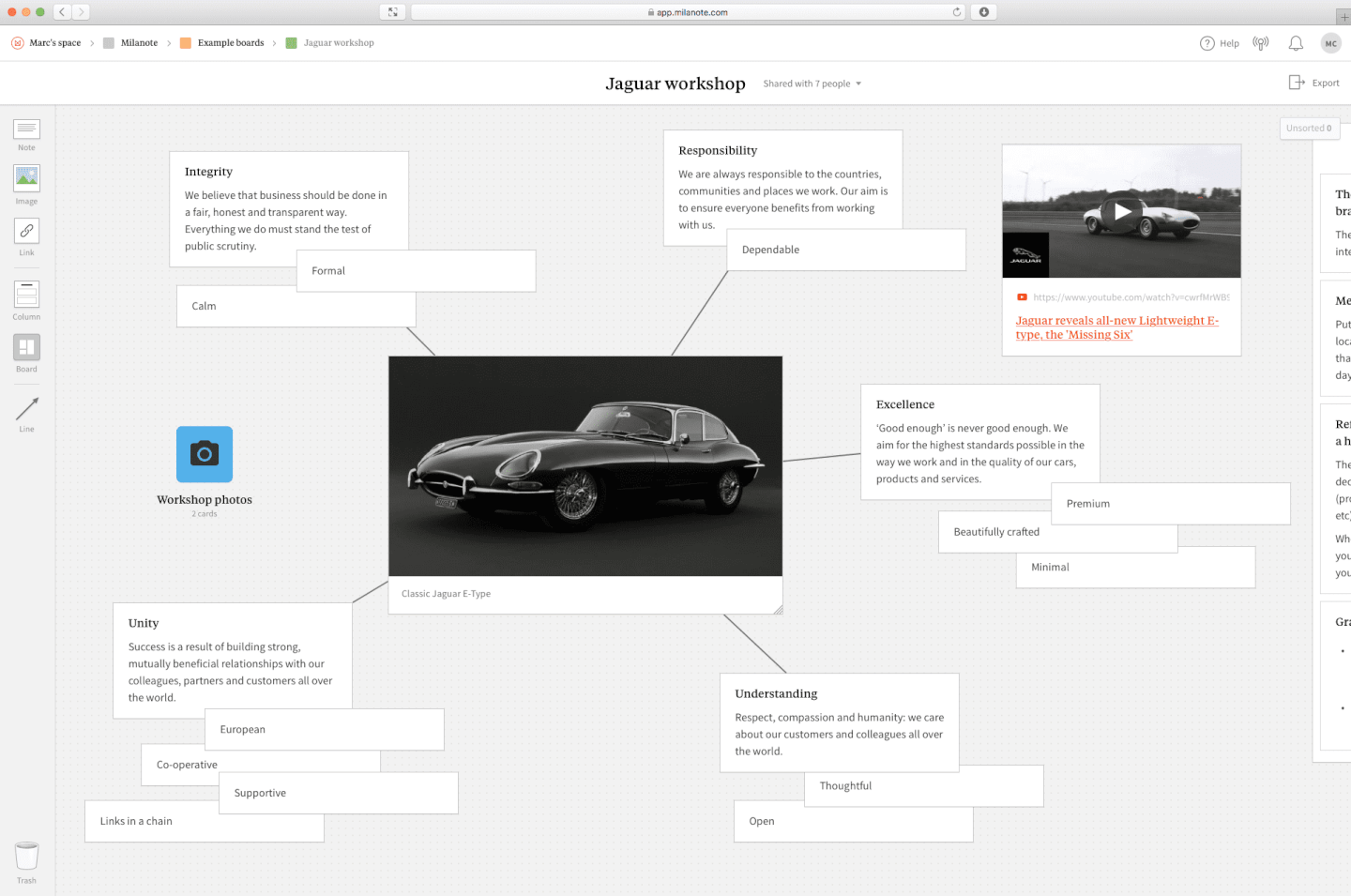Open the MC user avatar menu

(1330, 43)
